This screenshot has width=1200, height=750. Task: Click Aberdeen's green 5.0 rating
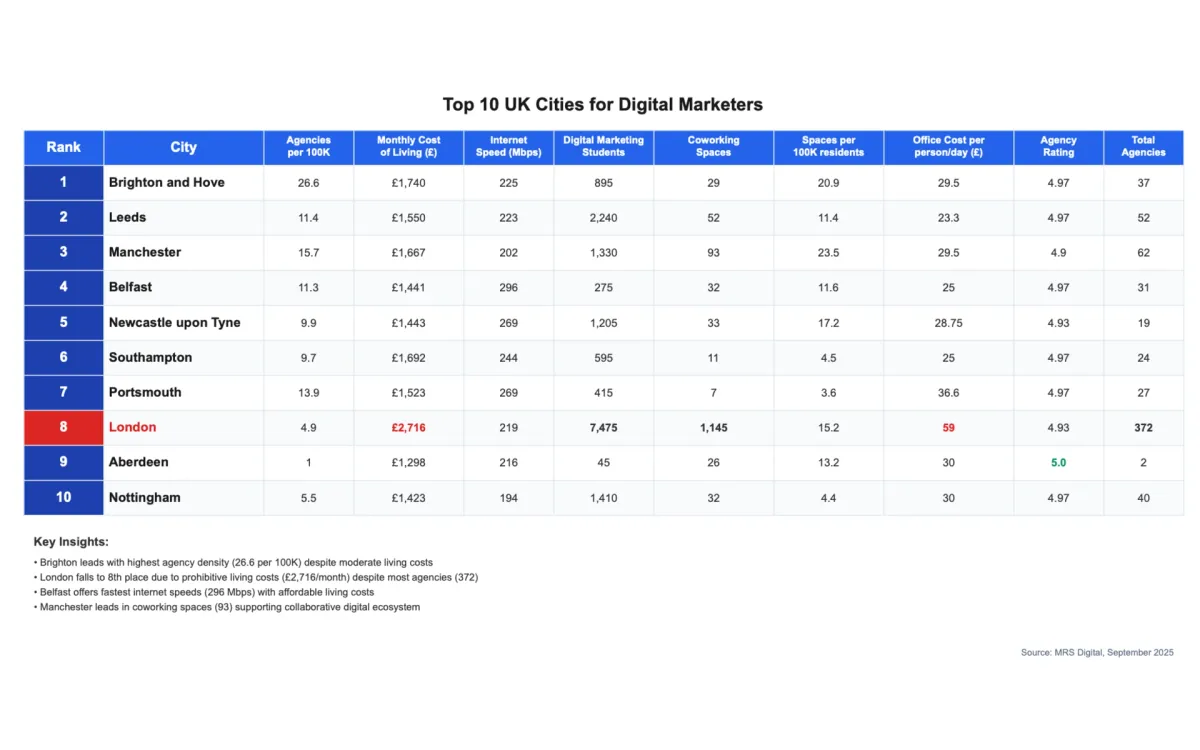click(1058, 462)
